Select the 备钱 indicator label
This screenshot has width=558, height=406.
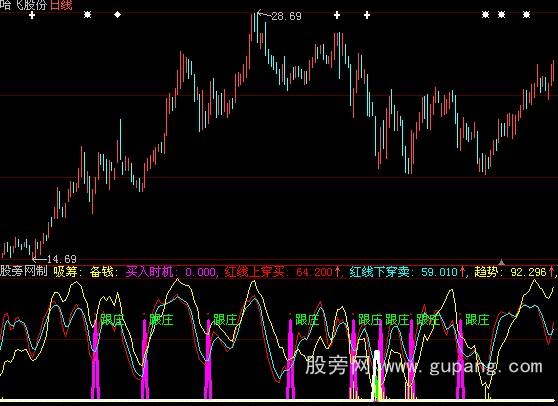101,271
